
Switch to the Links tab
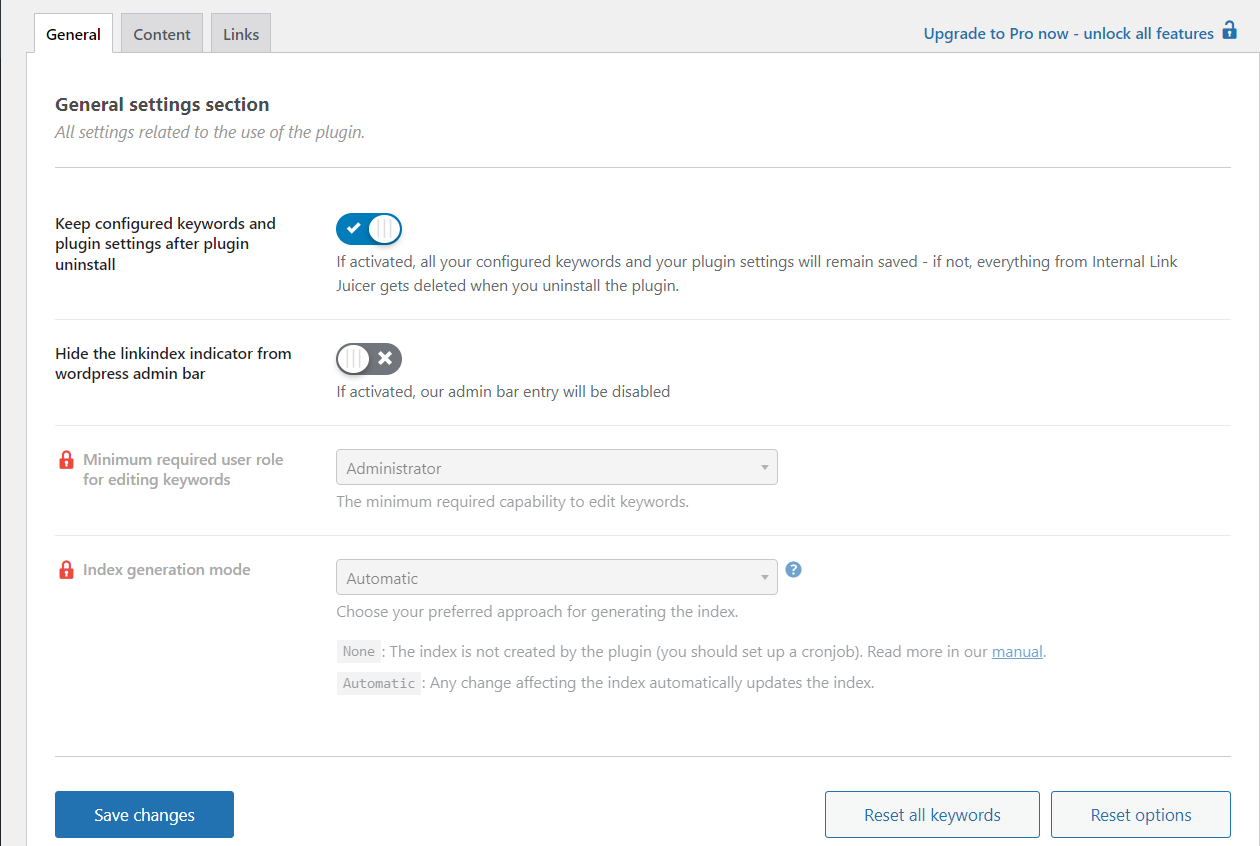click(x=240, y=33)
